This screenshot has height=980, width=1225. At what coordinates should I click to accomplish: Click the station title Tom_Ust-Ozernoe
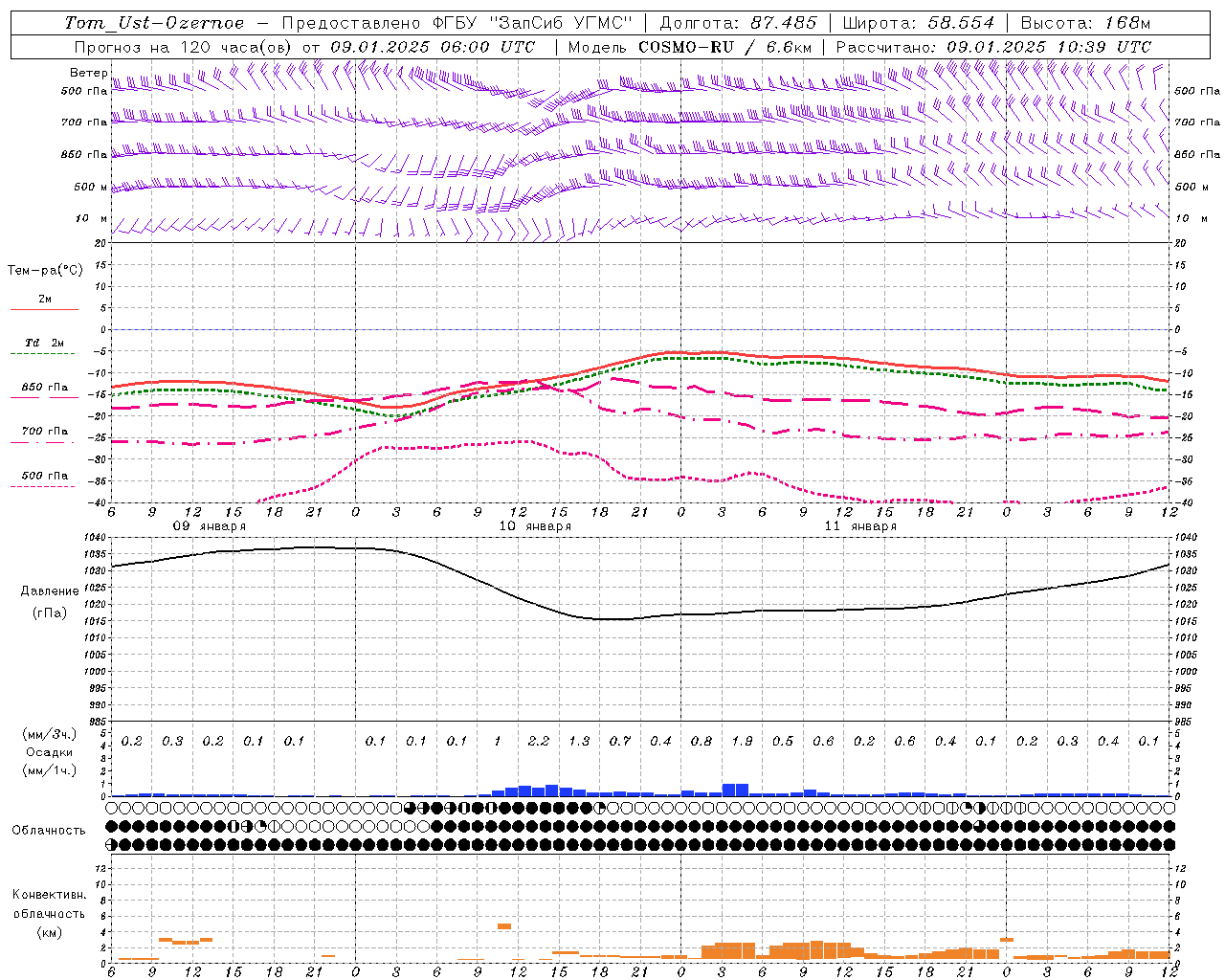coord(154,23)
